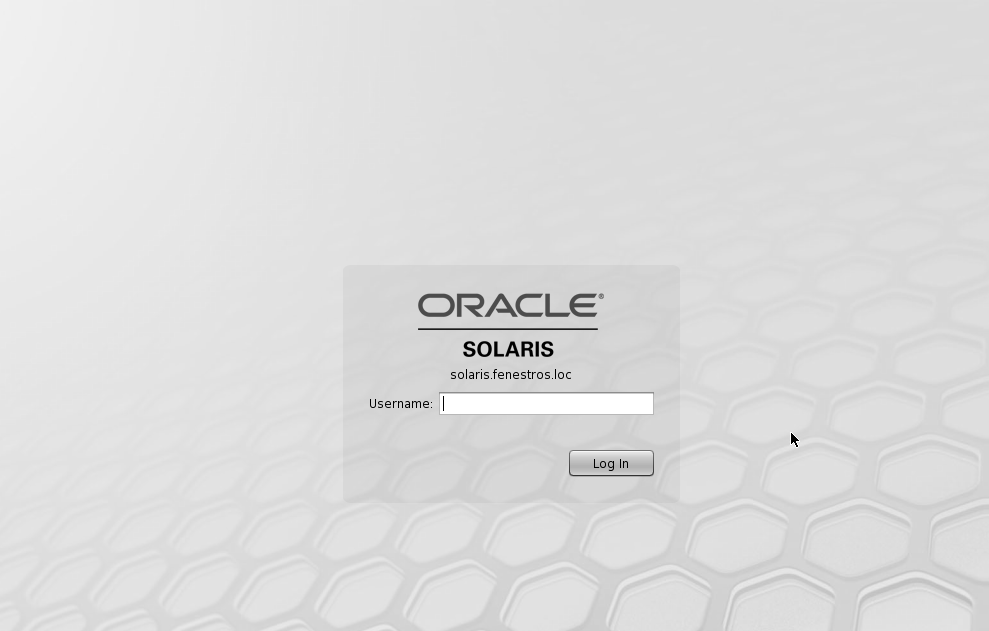Focus the Username text field
The height and width of the screenshot is (631, 989).
point(546,403)
